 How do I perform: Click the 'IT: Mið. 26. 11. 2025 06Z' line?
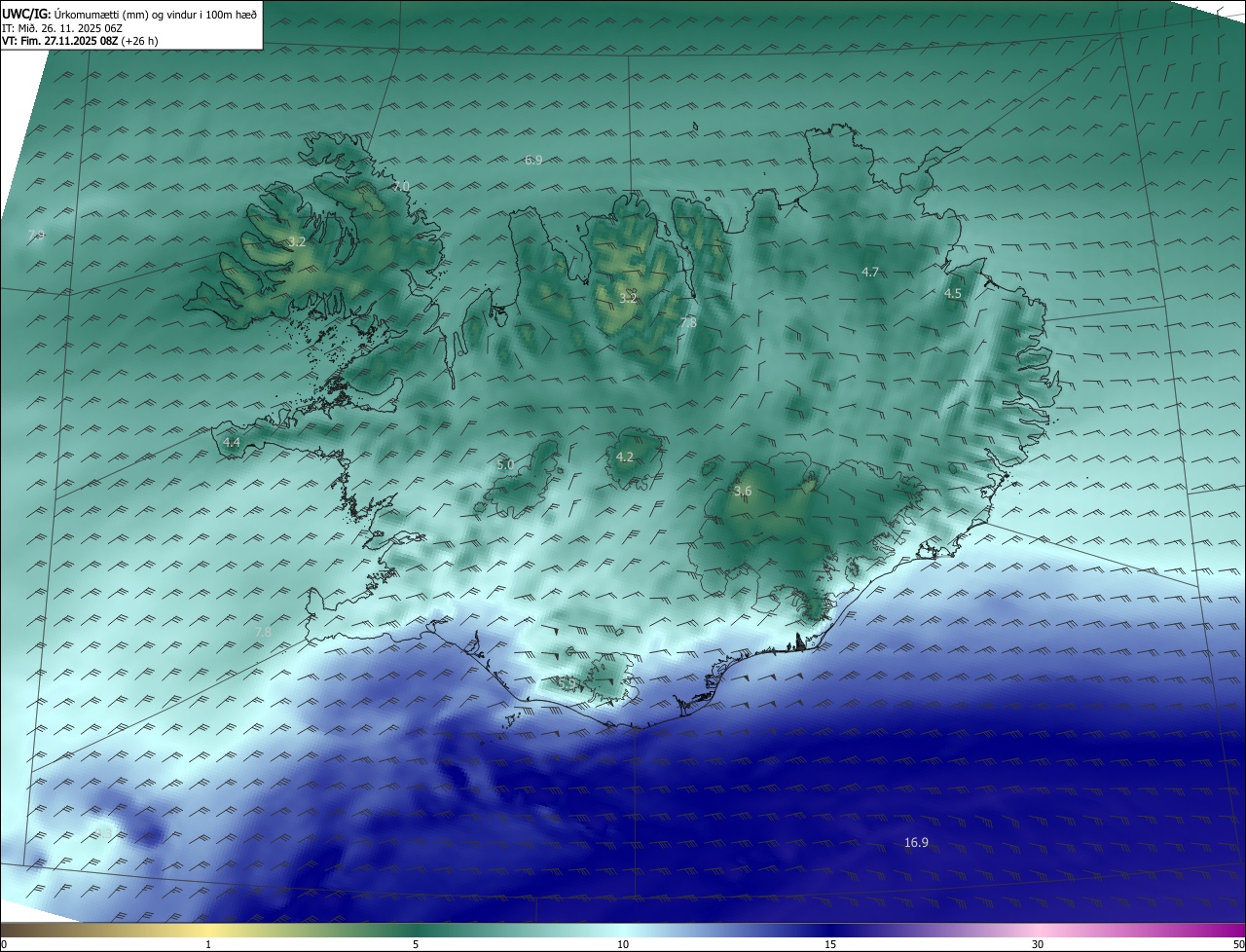pyautogui.click(x=62, y=28)
